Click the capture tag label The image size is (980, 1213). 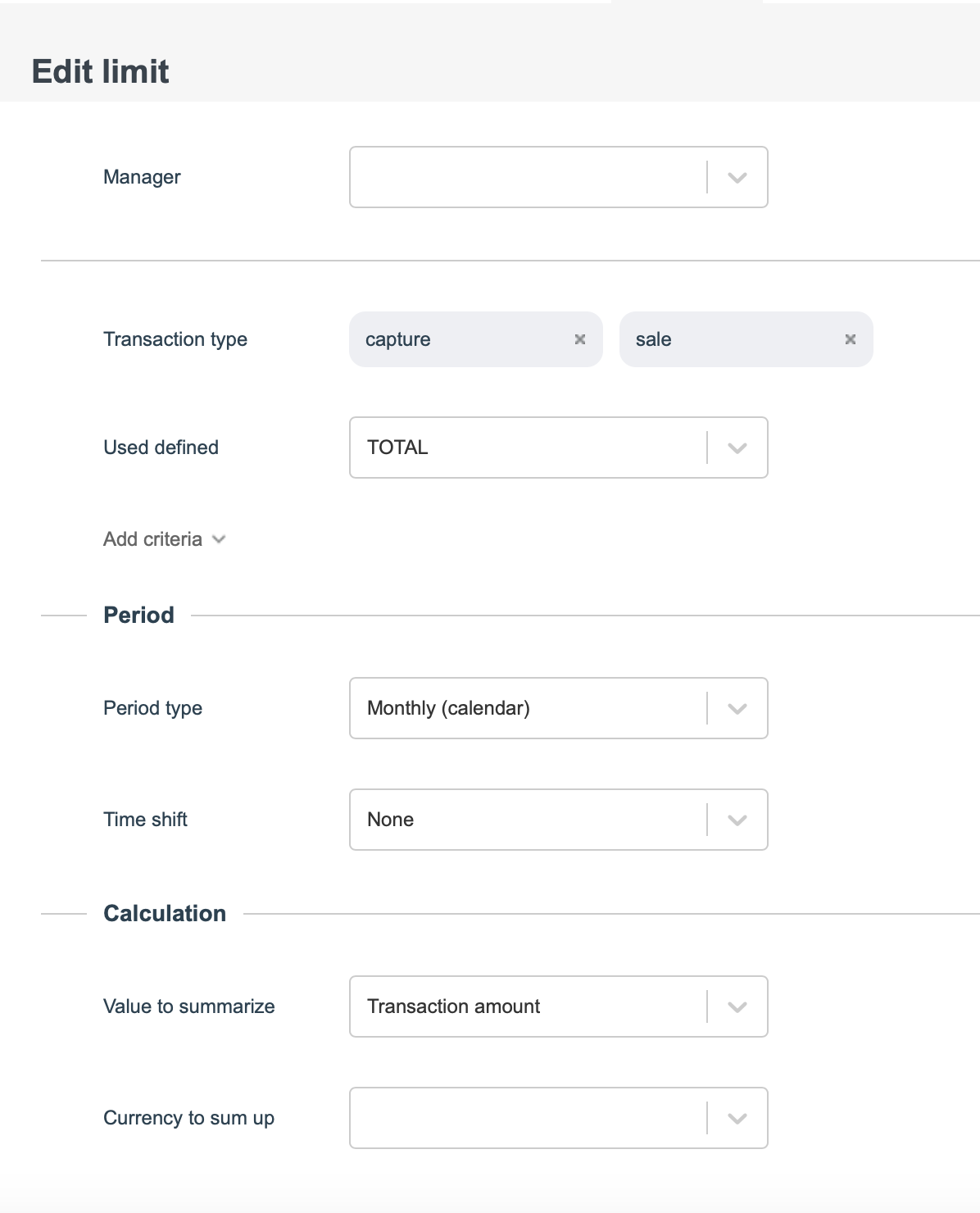click(398, 339)
